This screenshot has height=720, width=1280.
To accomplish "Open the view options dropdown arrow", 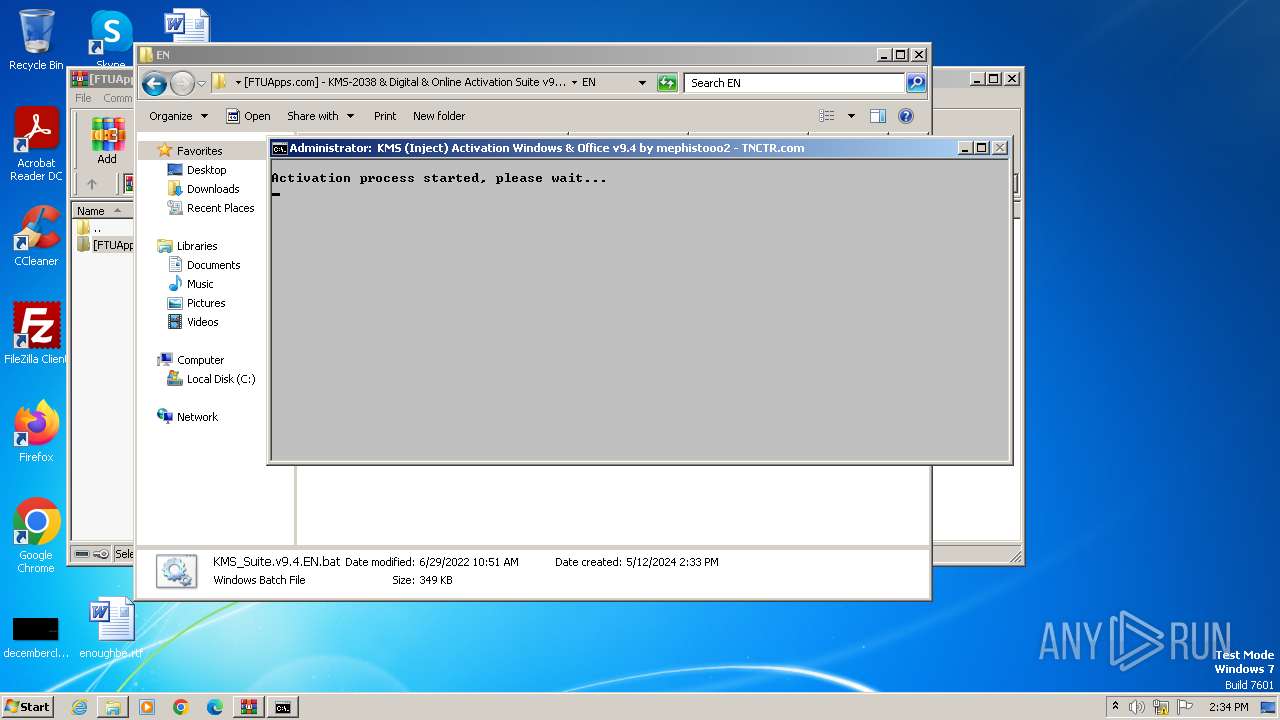I will pos(851,116).
